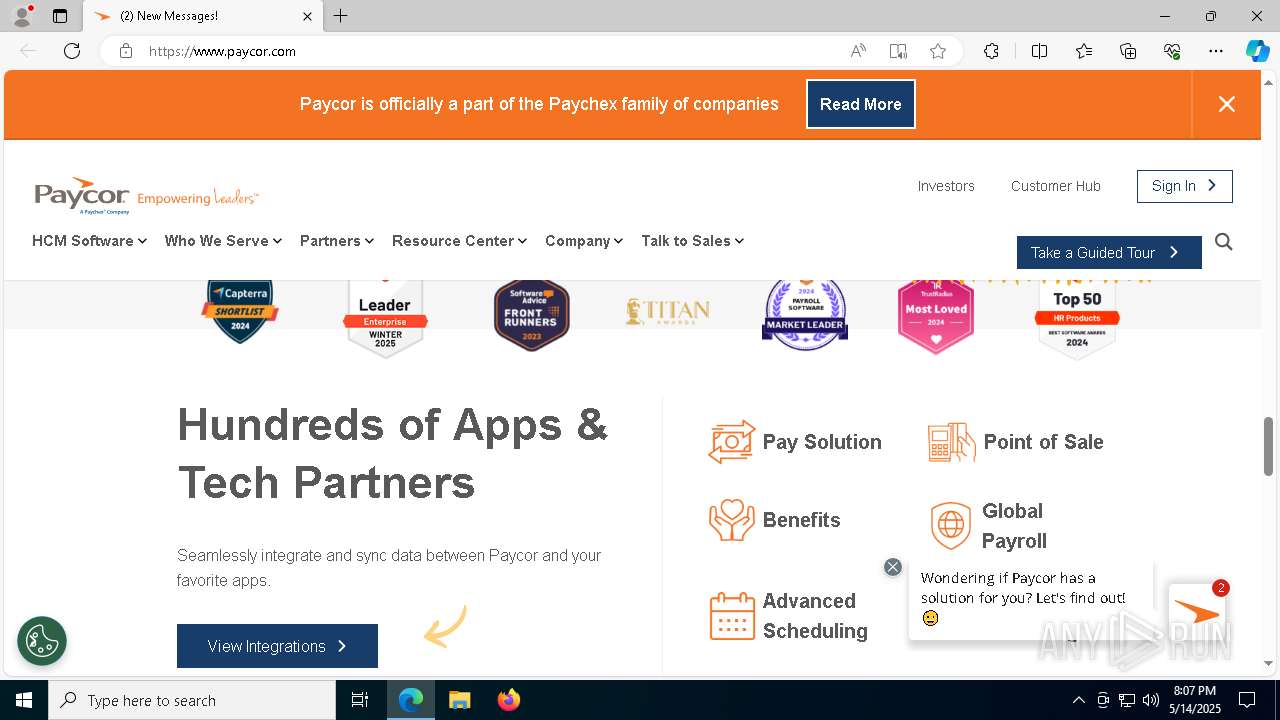Open the Pay Solution link text
The image size is (1280, 720).
[822, 442]
